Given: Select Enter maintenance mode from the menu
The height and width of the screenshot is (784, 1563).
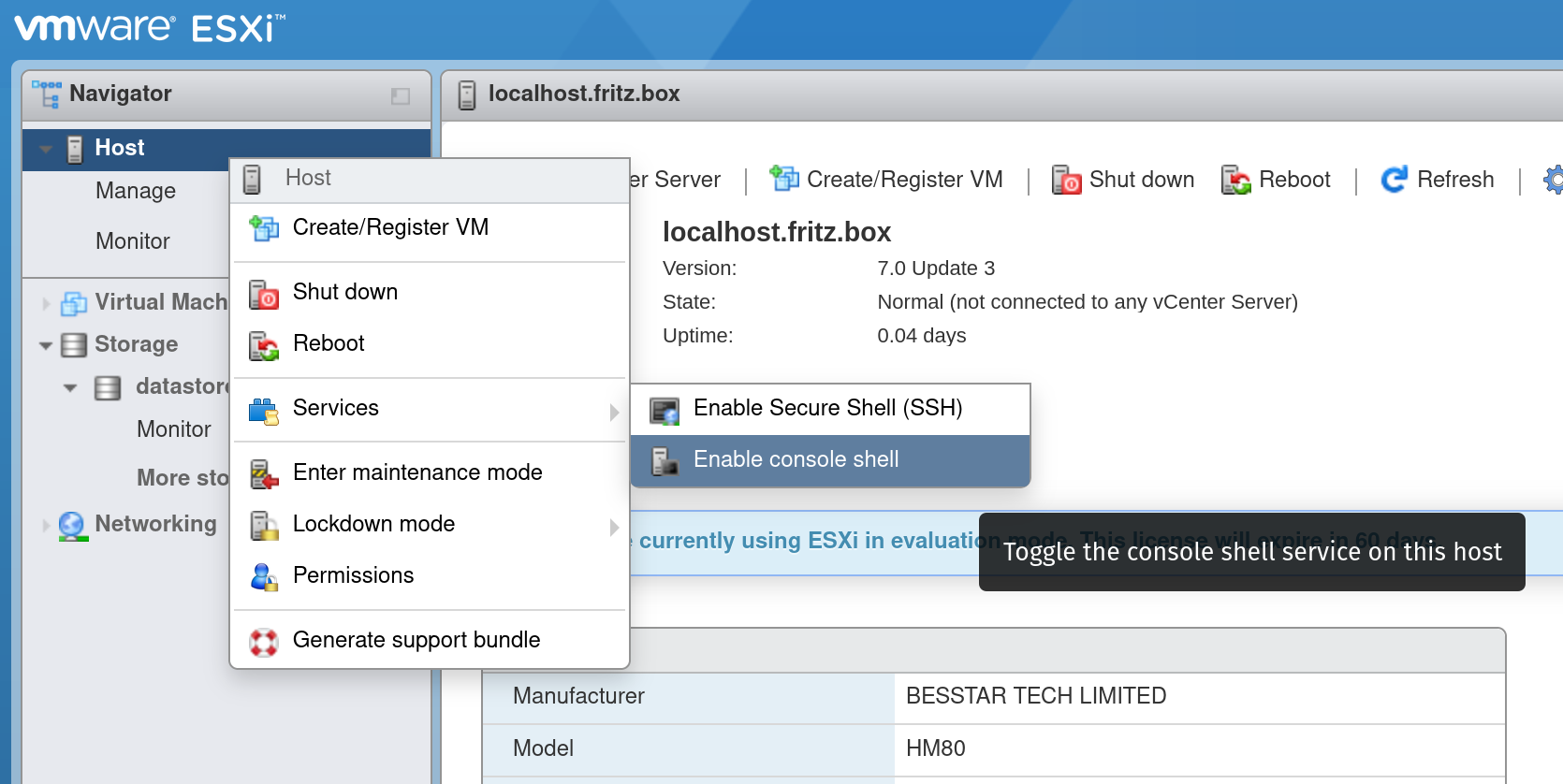Looking at the screenshot, I should point(417,473).
